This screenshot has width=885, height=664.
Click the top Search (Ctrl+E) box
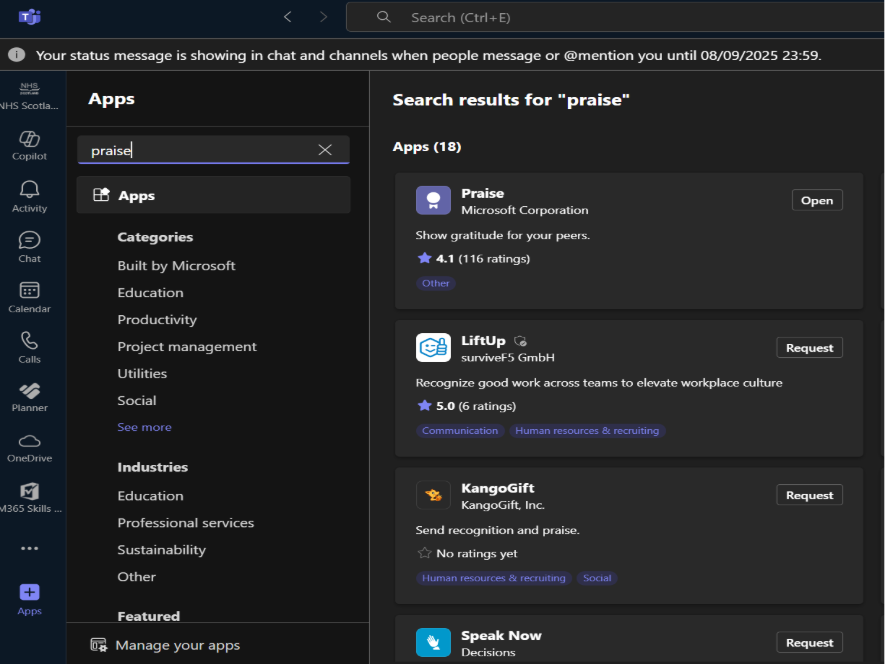(x=615, y=18)
